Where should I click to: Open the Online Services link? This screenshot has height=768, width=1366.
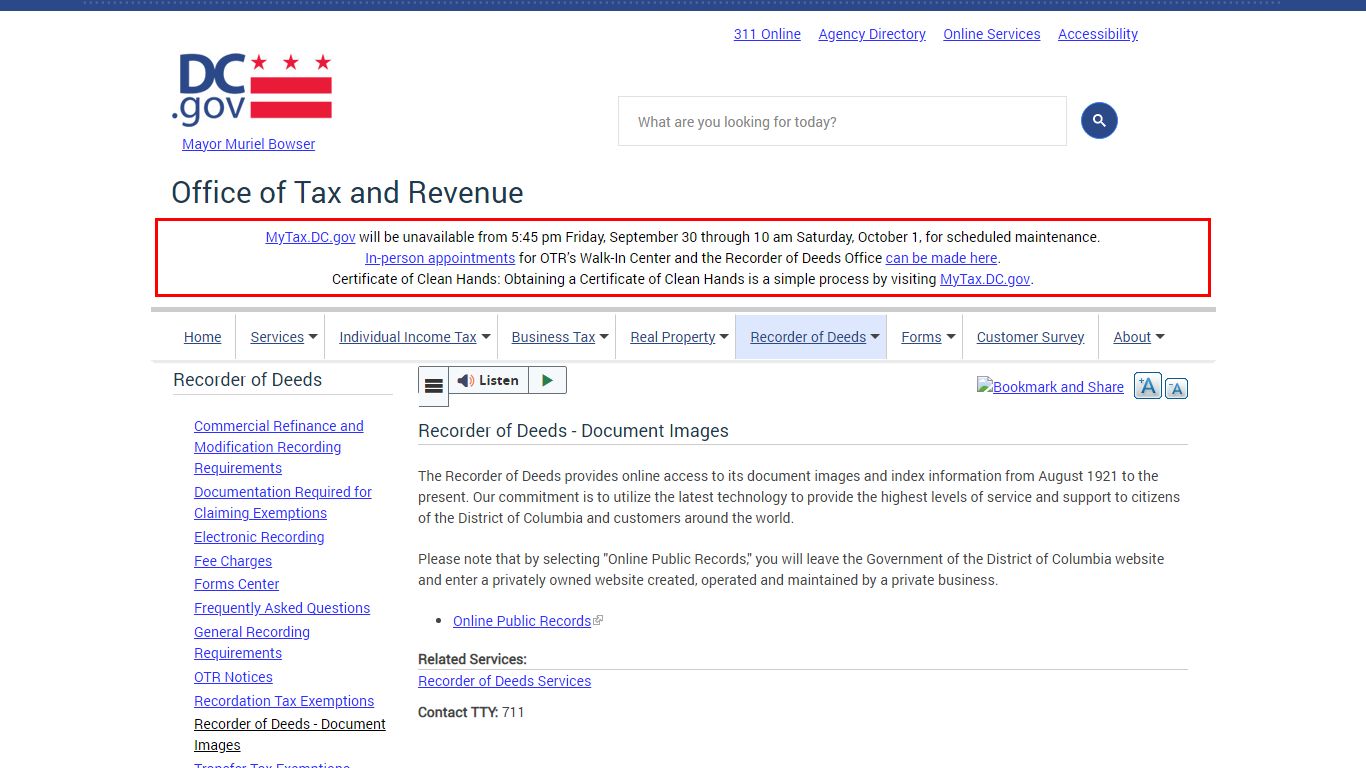(992, 34)
